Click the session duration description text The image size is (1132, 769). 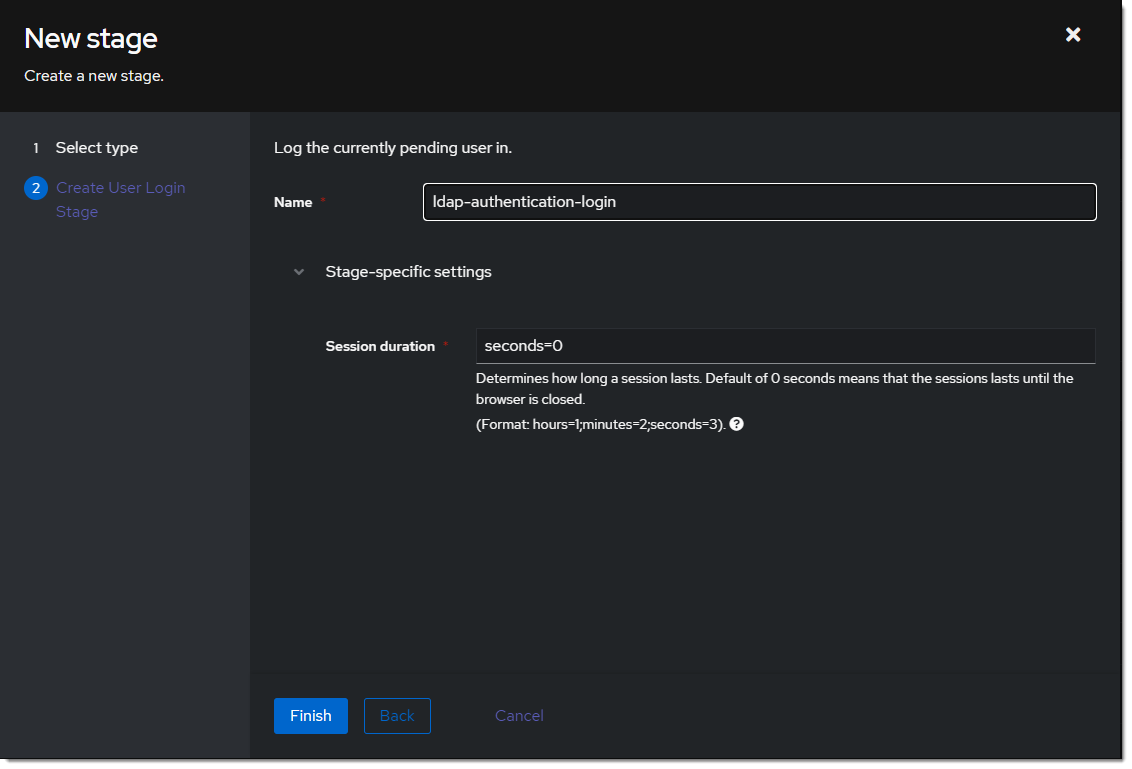coord(773,388)
